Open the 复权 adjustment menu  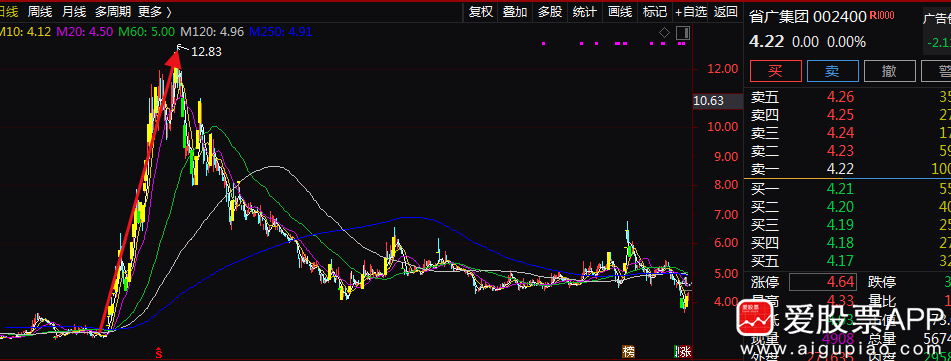click(x=480, y=11)
